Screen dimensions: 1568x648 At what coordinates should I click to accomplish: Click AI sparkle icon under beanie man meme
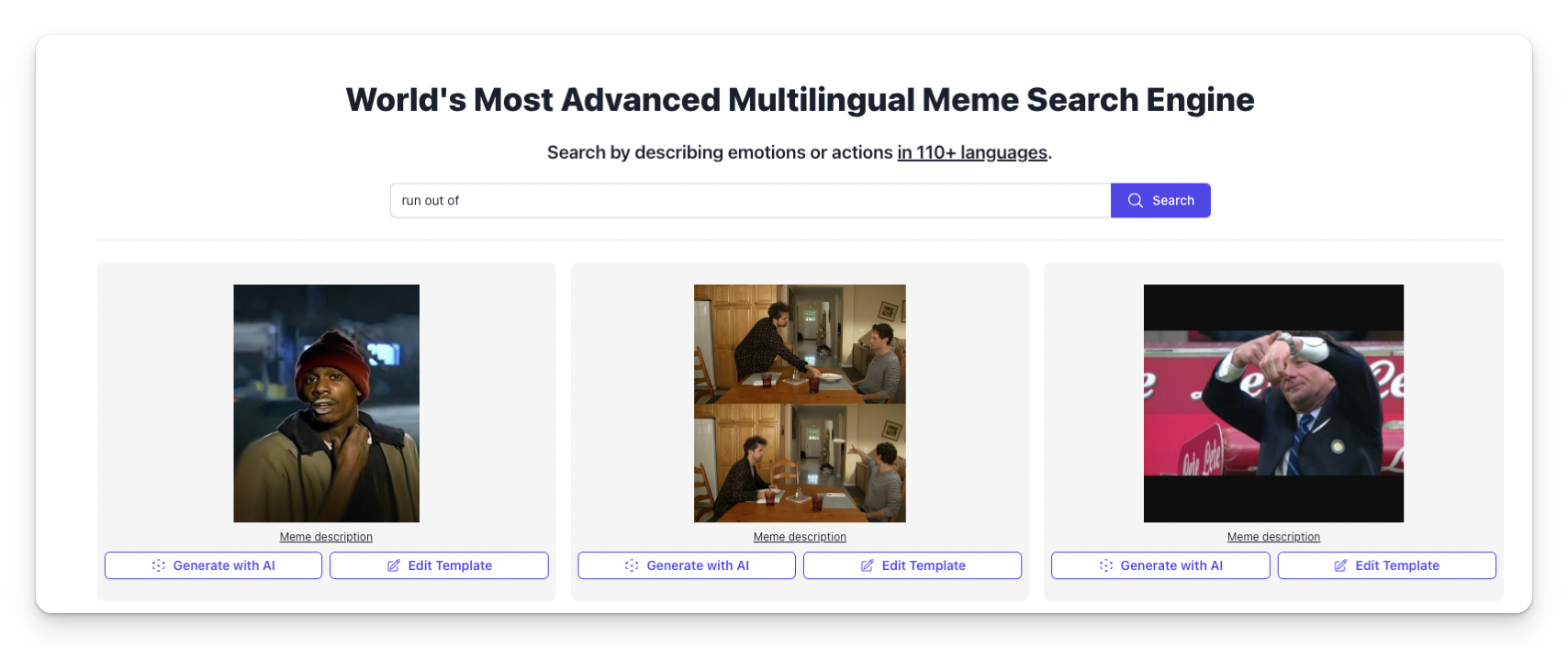point(159,565)
